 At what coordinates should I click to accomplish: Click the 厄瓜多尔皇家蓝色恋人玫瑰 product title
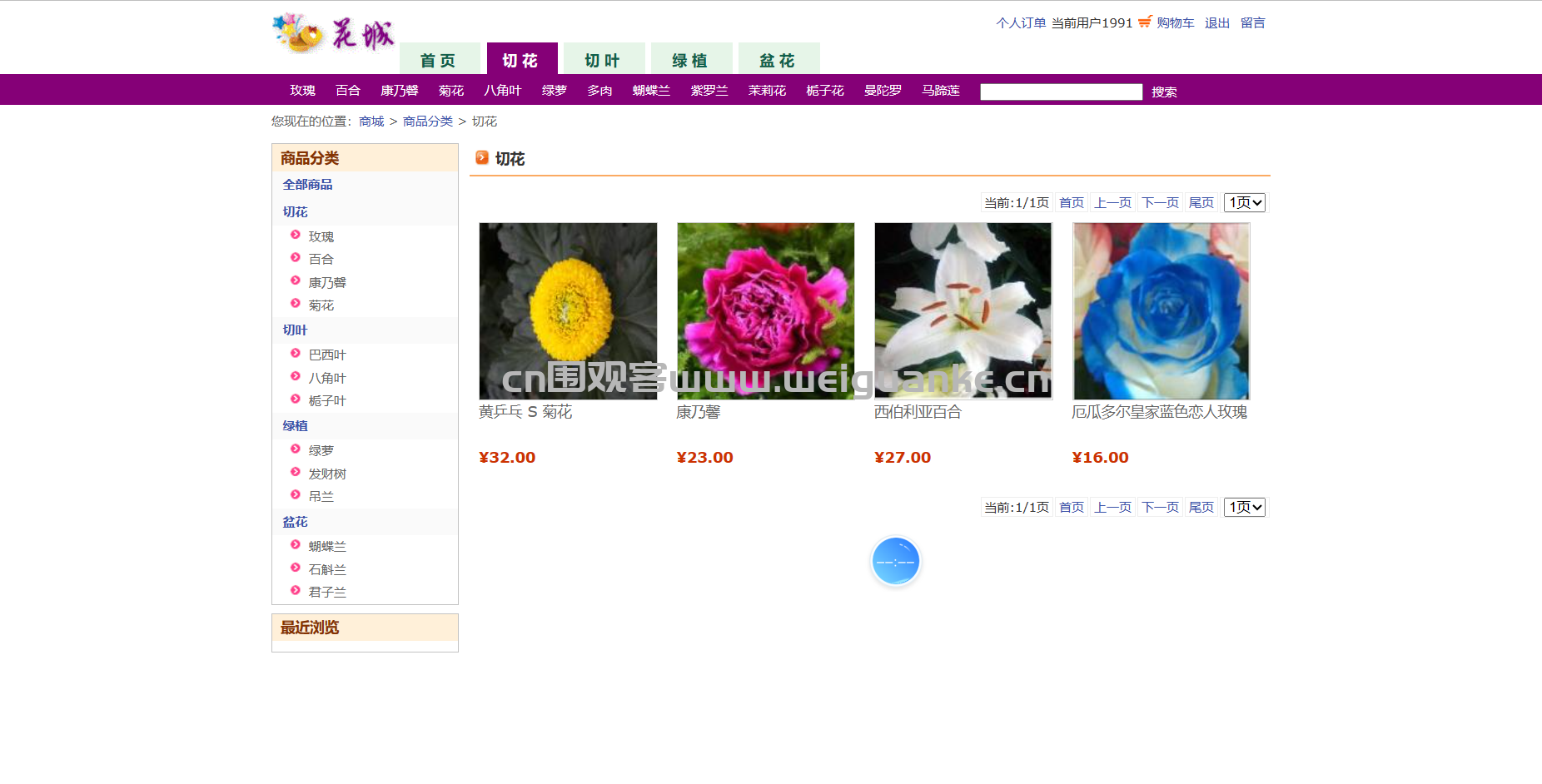pyautogui.click(x=1159, y=411)
